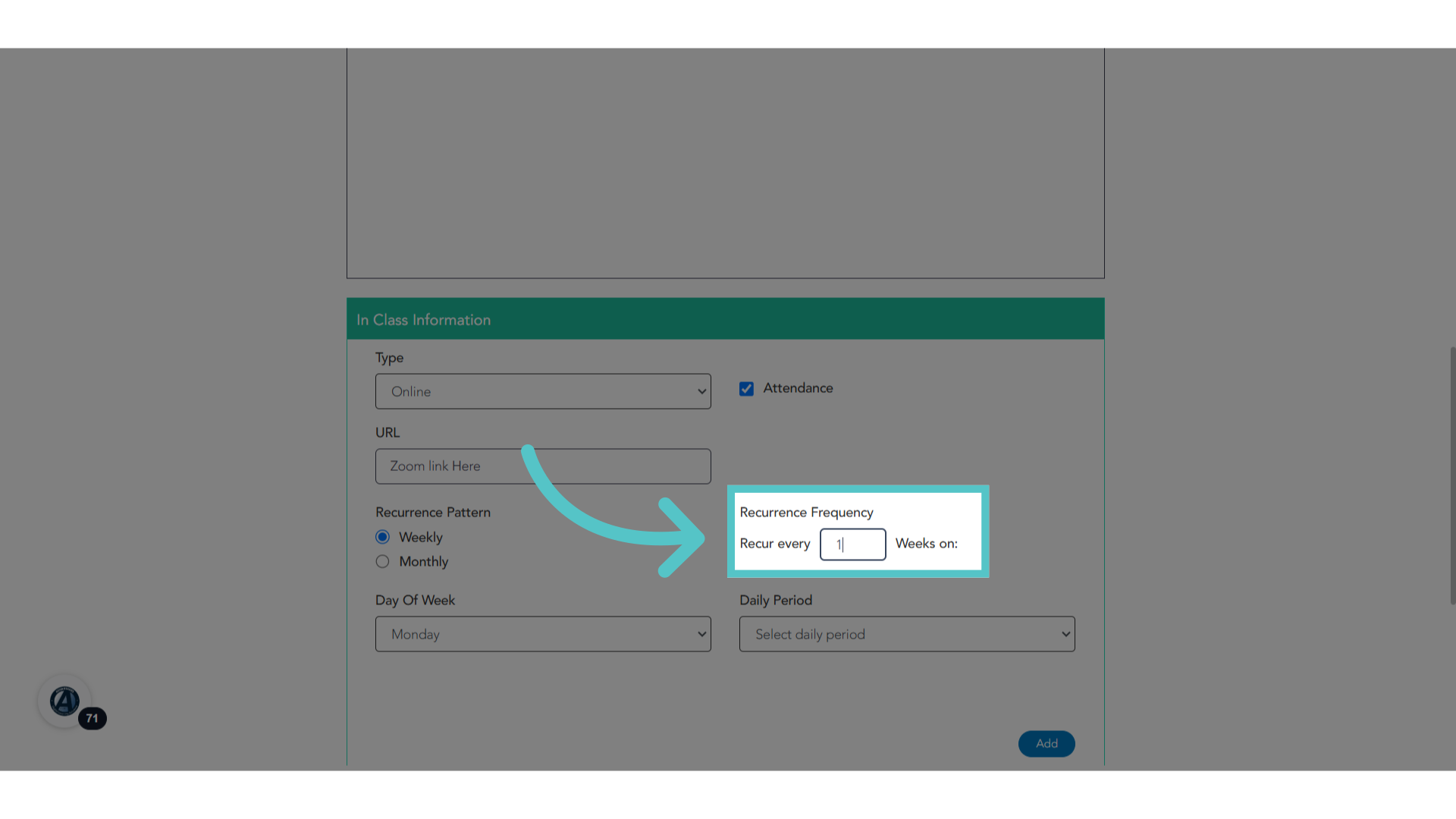Image resolution: width=1456 pixels, height=819 pixels.
Task: Select the Weekly recurrence pattern
Action: tap(383, 537)
